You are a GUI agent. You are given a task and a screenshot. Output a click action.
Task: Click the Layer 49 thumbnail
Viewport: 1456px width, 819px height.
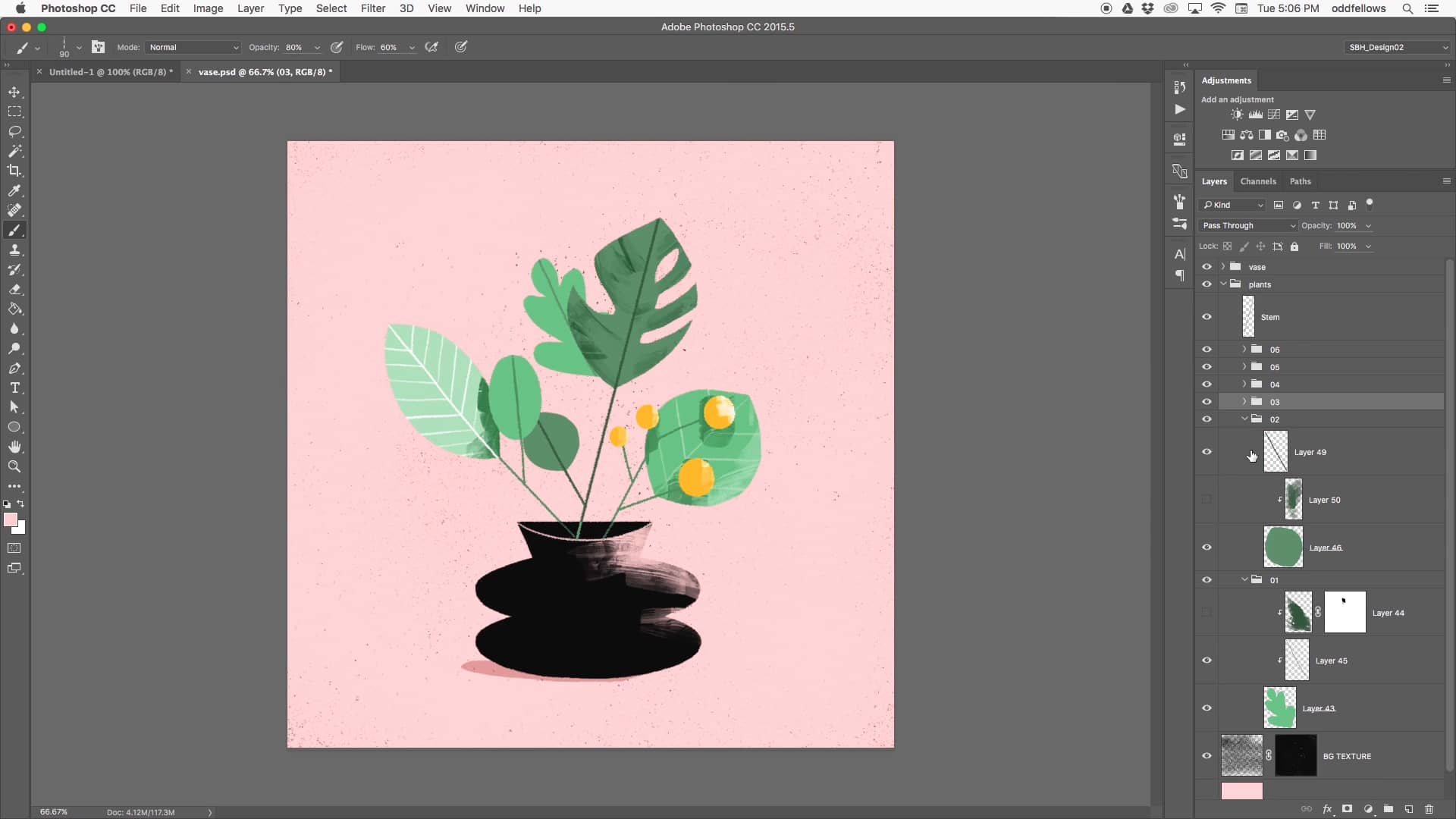click(x=1276, y=451)
